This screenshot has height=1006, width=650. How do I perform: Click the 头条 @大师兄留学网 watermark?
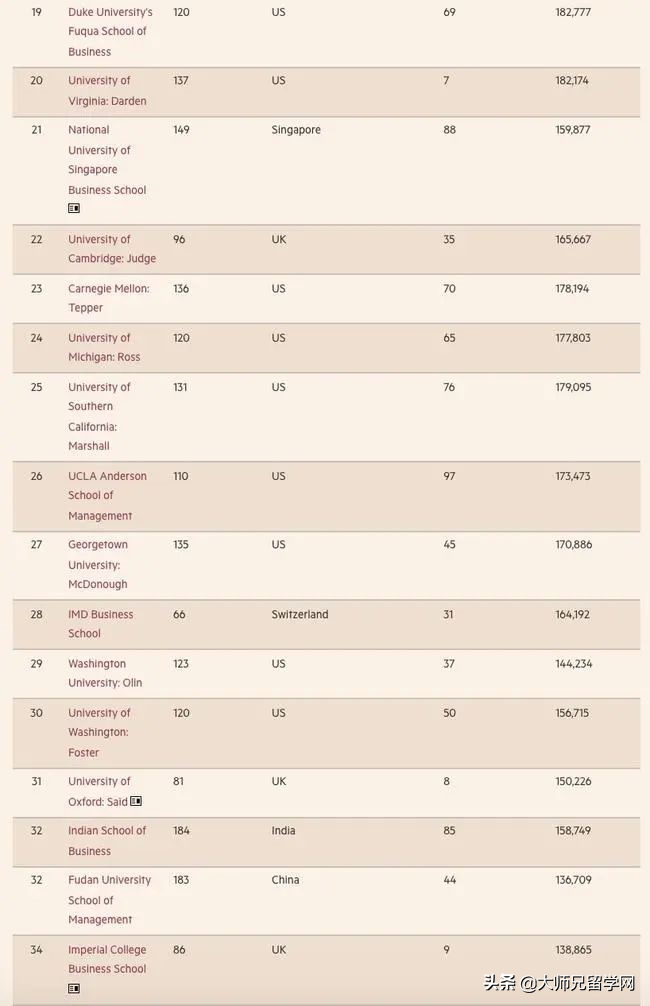click(558, 982)
